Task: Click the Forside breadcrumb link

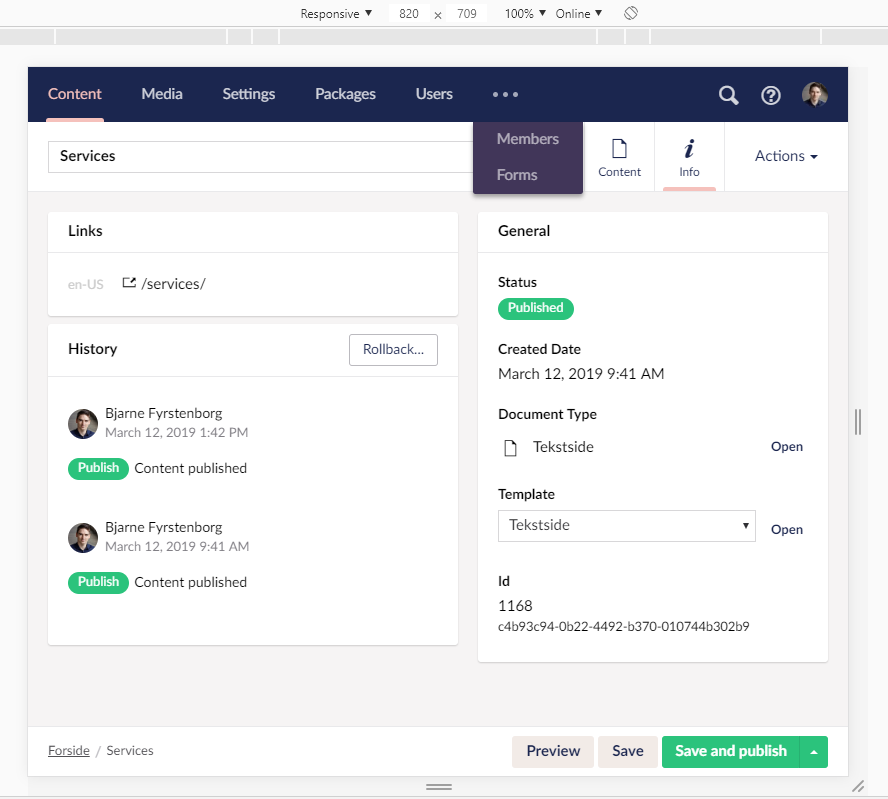Action: click(x=69, y=751)
